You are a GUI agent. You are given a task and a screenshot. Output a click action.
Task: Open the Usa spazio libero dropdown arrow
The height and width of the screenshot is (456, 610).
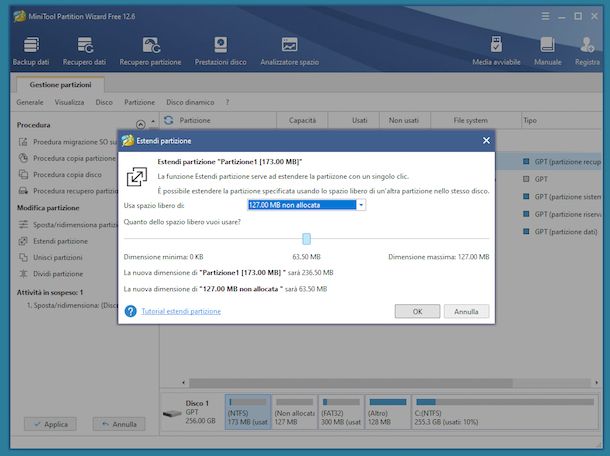[x=361, y=205]
